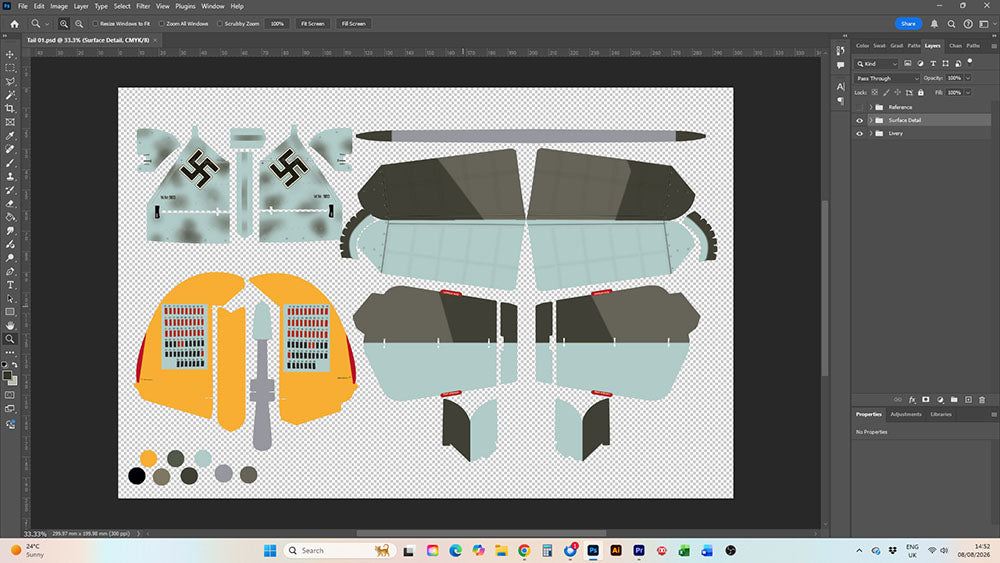This screenshot has width=1000, height=563.
Task: Open the Opacity slider dropdown arrow
Action: pos(968,78)
